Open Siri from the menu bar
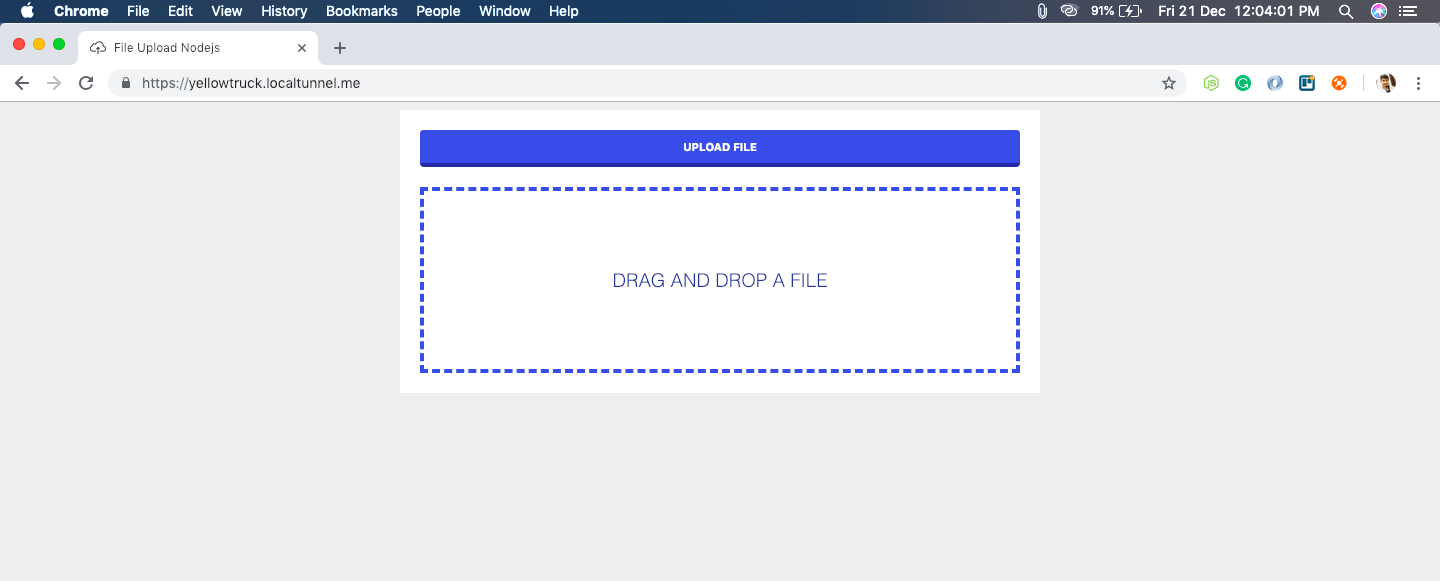1440x581 pixels. coord(1379,11)
